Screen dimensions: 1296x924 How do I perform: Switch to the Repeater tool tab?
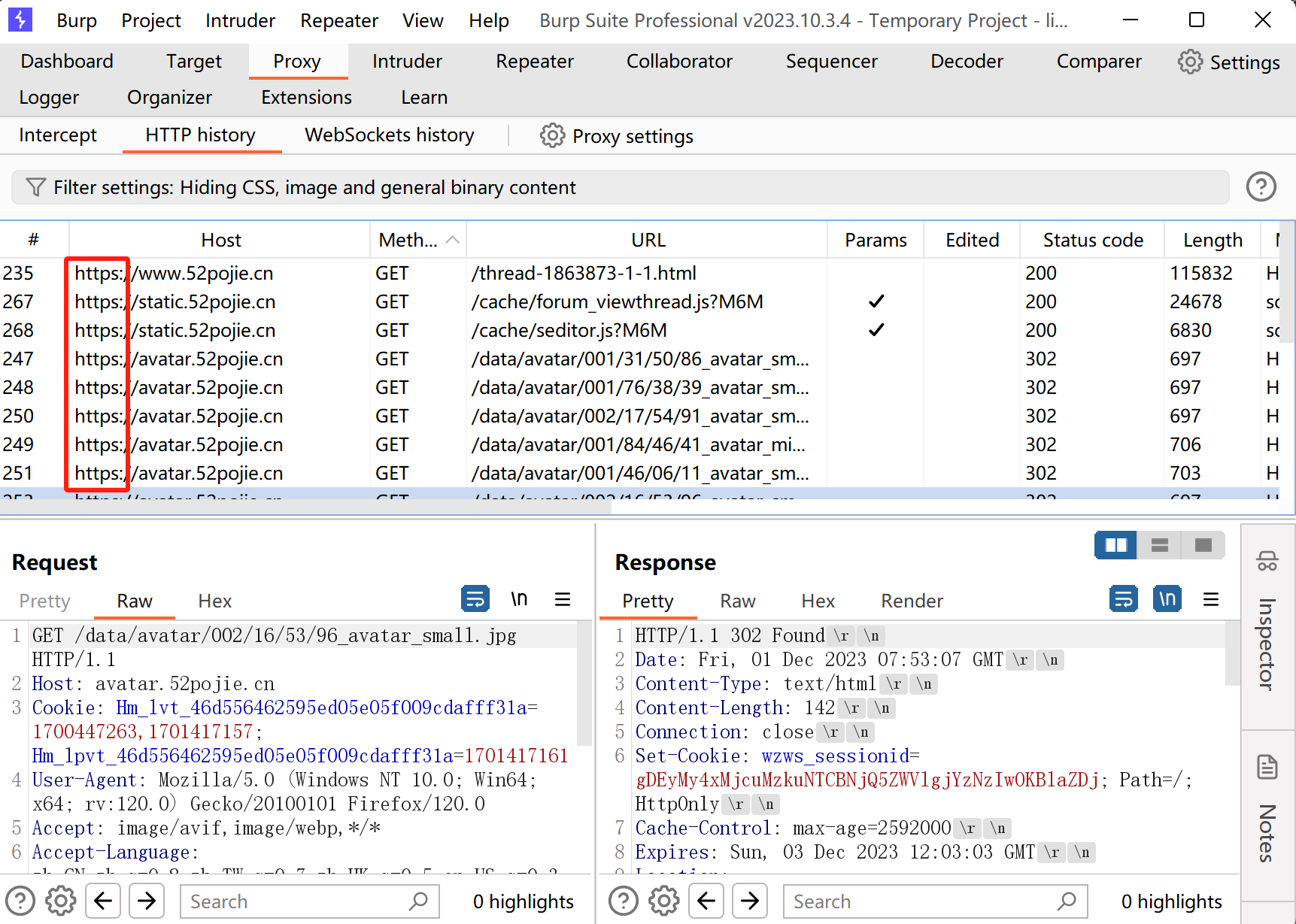pyautogui.click(x=535, y=61)
